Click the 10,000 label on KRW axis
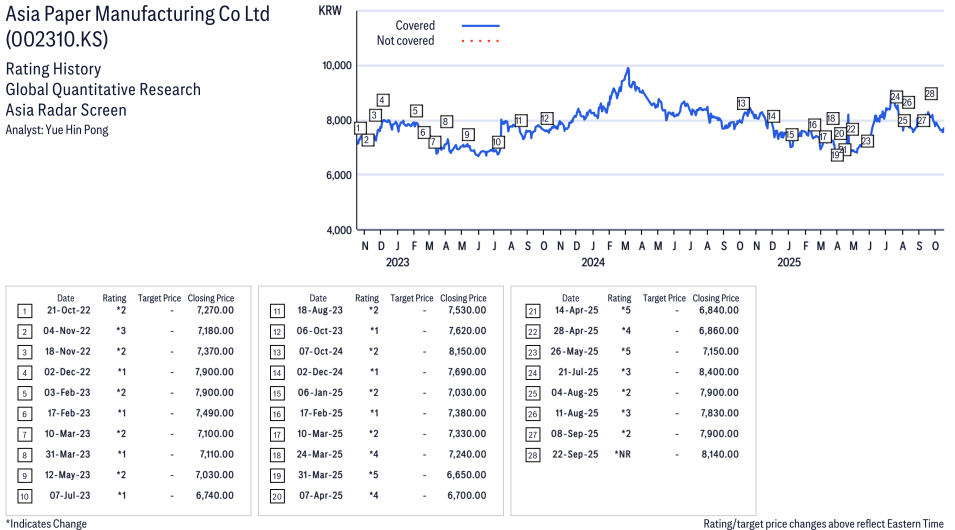This screenshot has width=955, height=530. (x=335, y=66)
